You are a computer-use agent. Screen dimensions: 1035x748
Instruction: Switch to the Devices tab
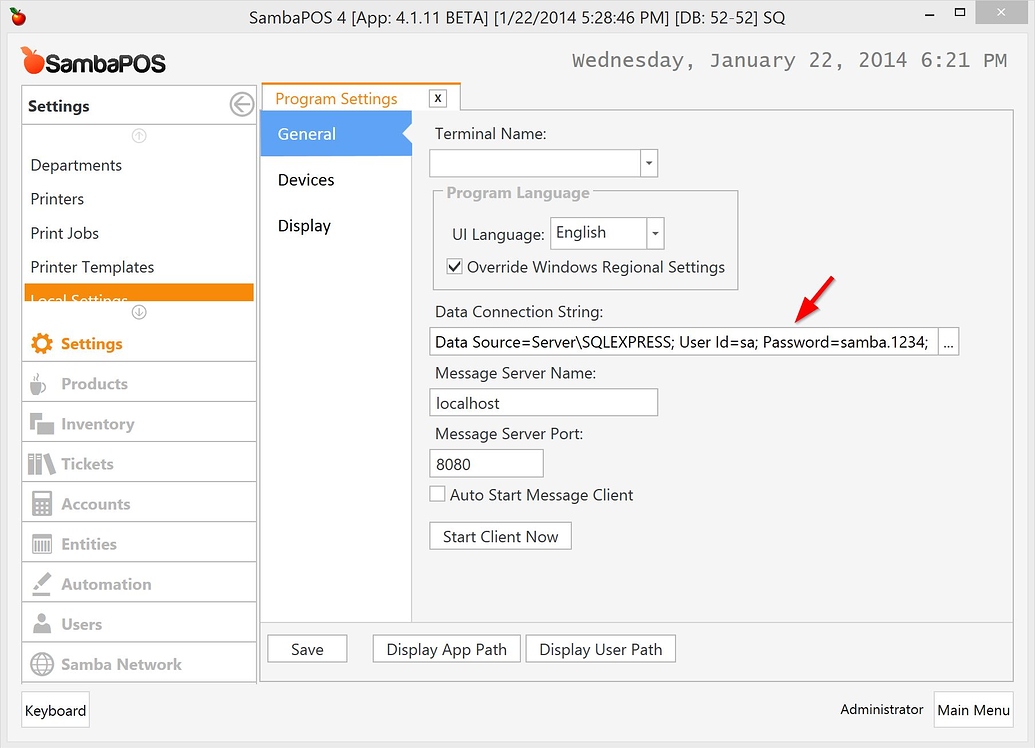[306, 180]
